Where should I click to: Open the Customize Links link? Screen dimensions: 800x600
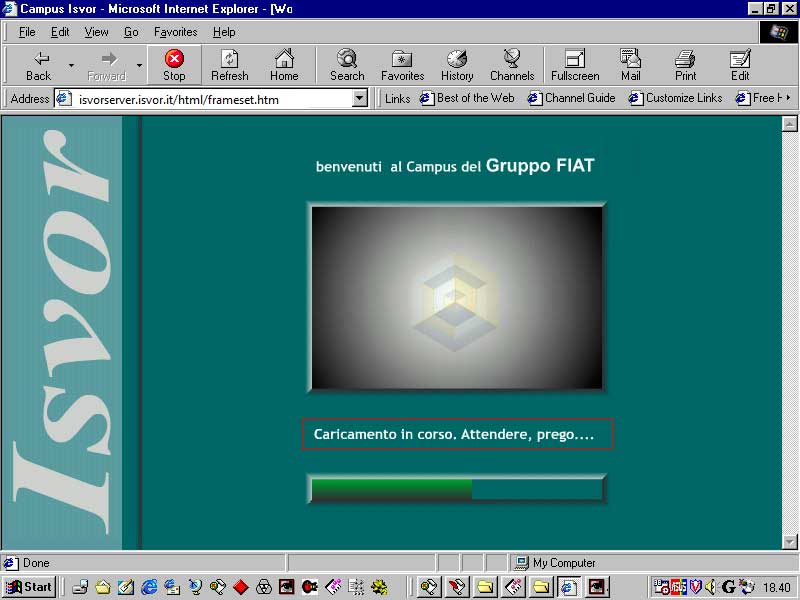[678, 98]
